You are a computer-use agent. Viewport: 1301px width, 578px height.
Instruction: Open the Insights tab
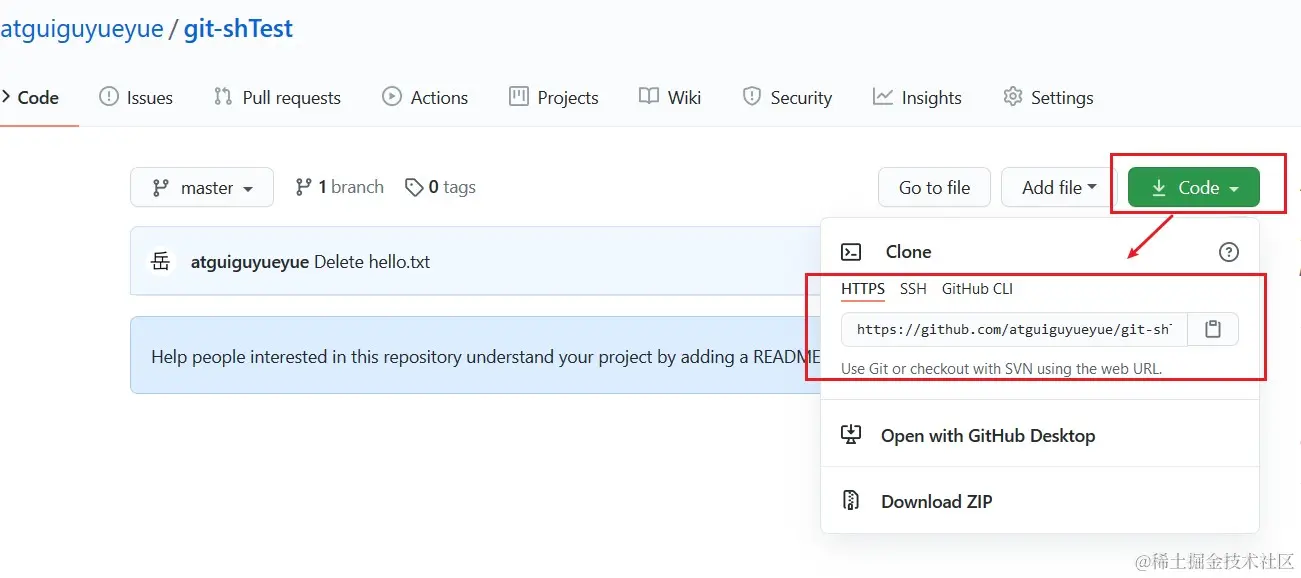coord(917,97)
